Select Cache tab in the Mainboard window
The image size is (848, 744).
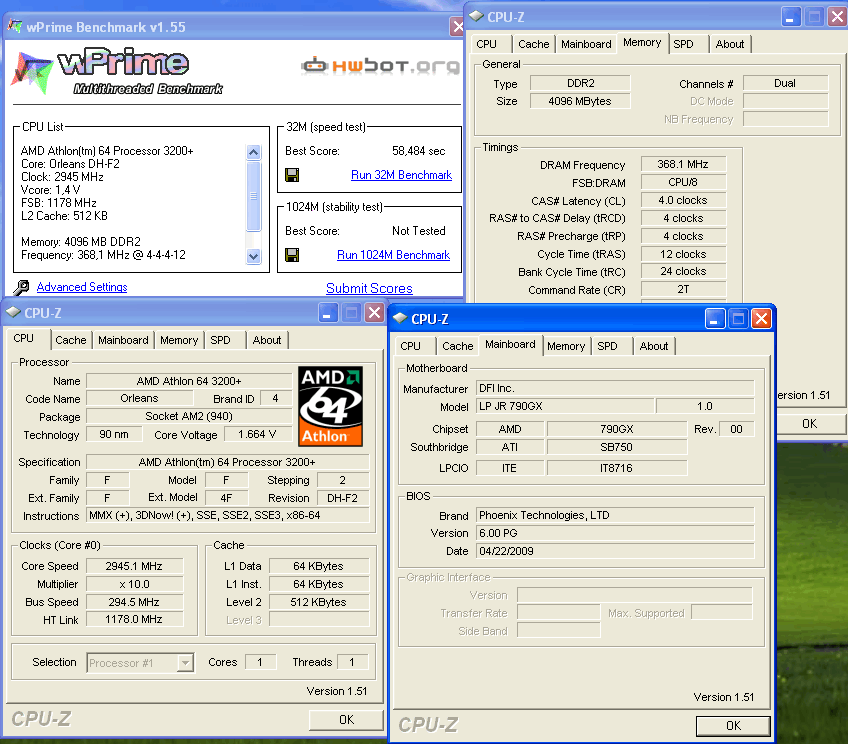click(x=458, y=346)
